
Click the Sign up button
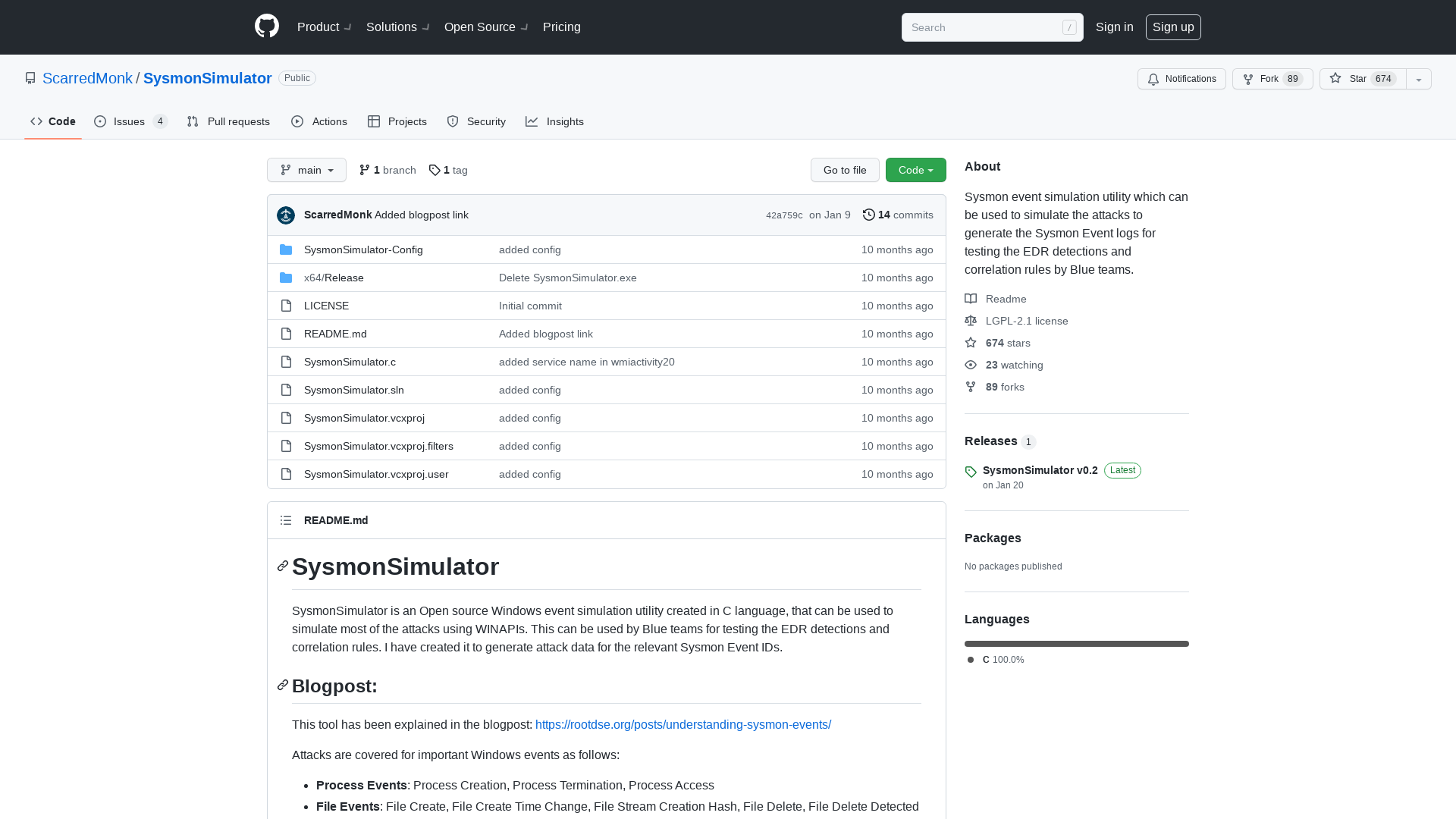1173,27
